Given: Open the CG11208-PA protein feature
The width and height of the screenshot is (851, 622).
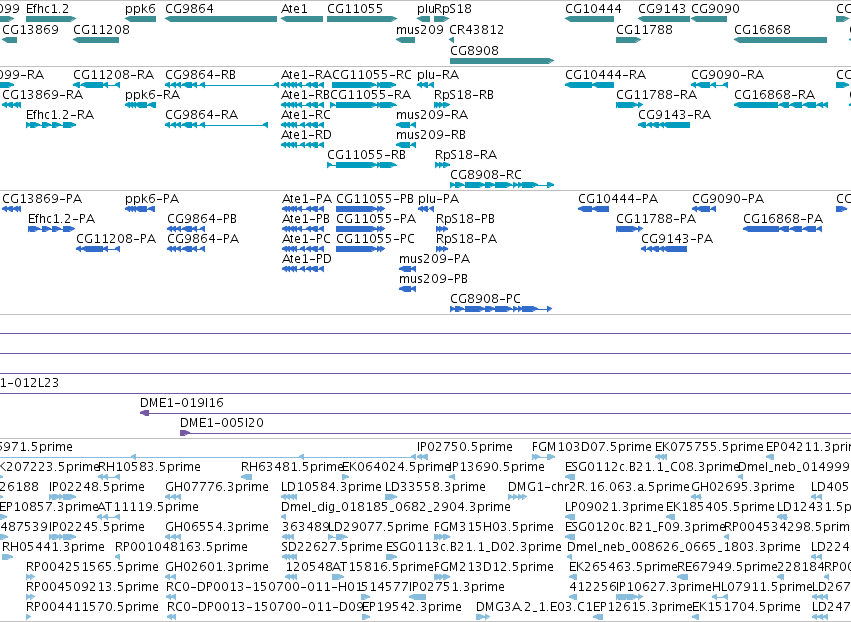Looking at the screenshot, I should coord(98,249).
